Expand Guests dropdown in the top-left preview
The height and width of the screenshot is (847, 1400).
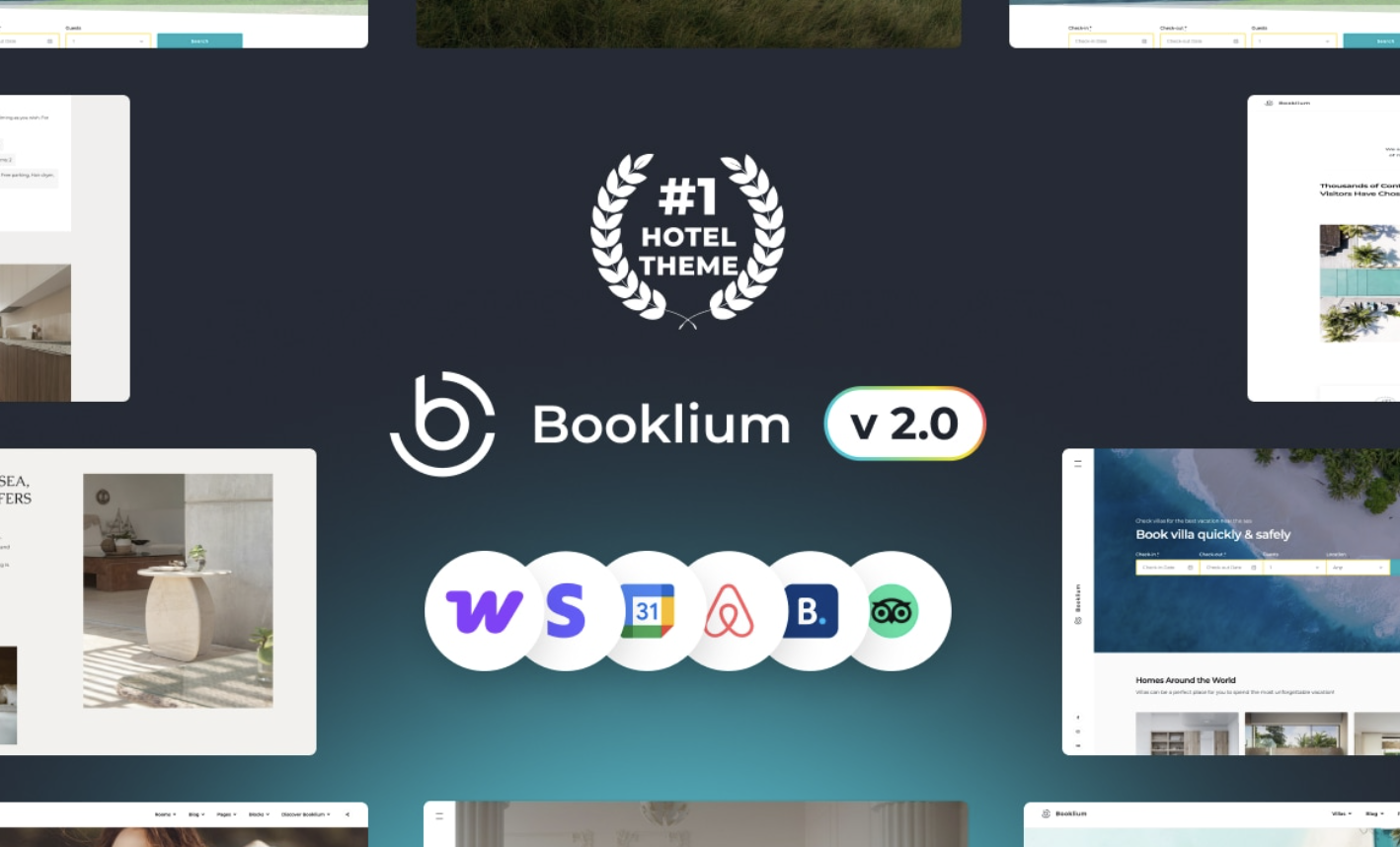pyautogui.click(x=109, y=41)
